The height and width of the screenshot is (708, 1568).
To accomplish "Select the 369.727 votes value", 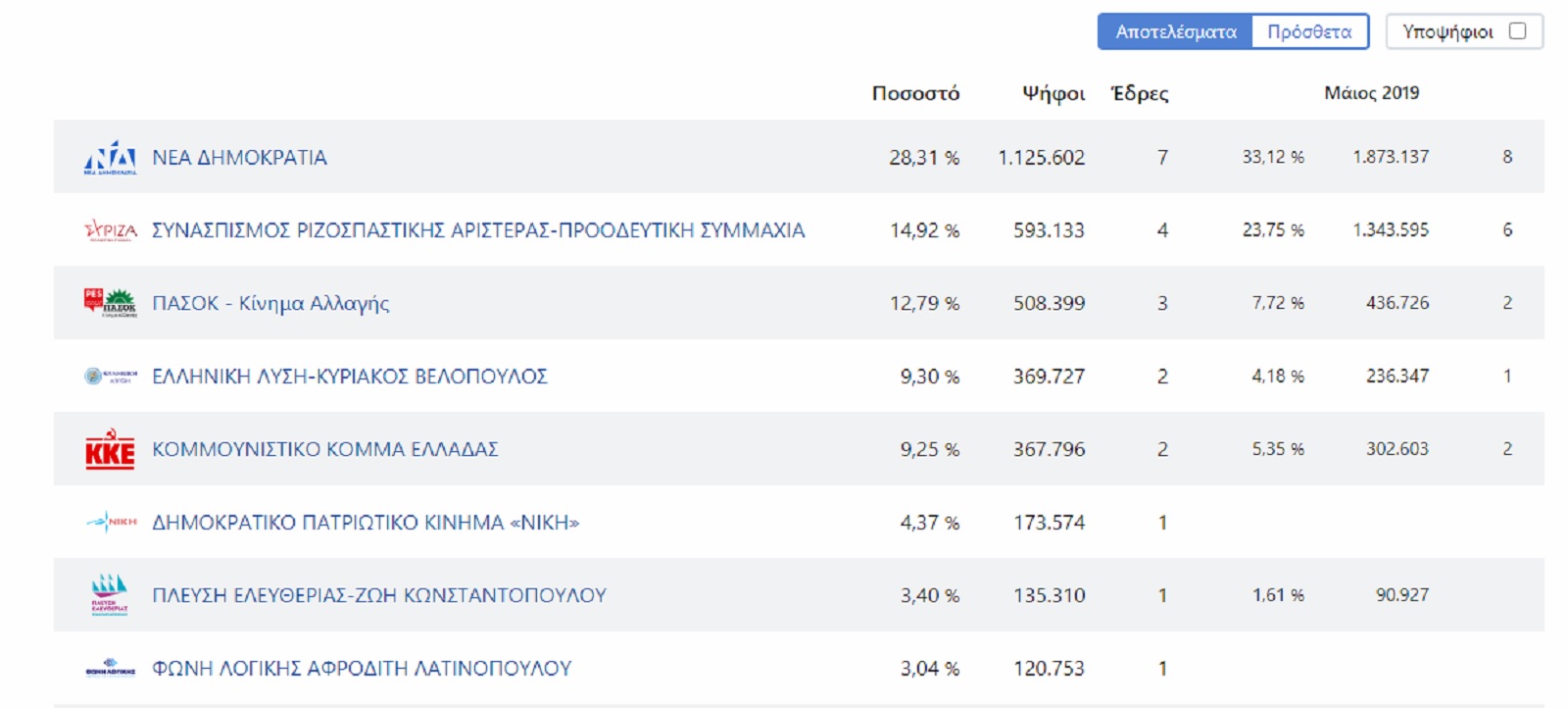I will (1049, 376).
